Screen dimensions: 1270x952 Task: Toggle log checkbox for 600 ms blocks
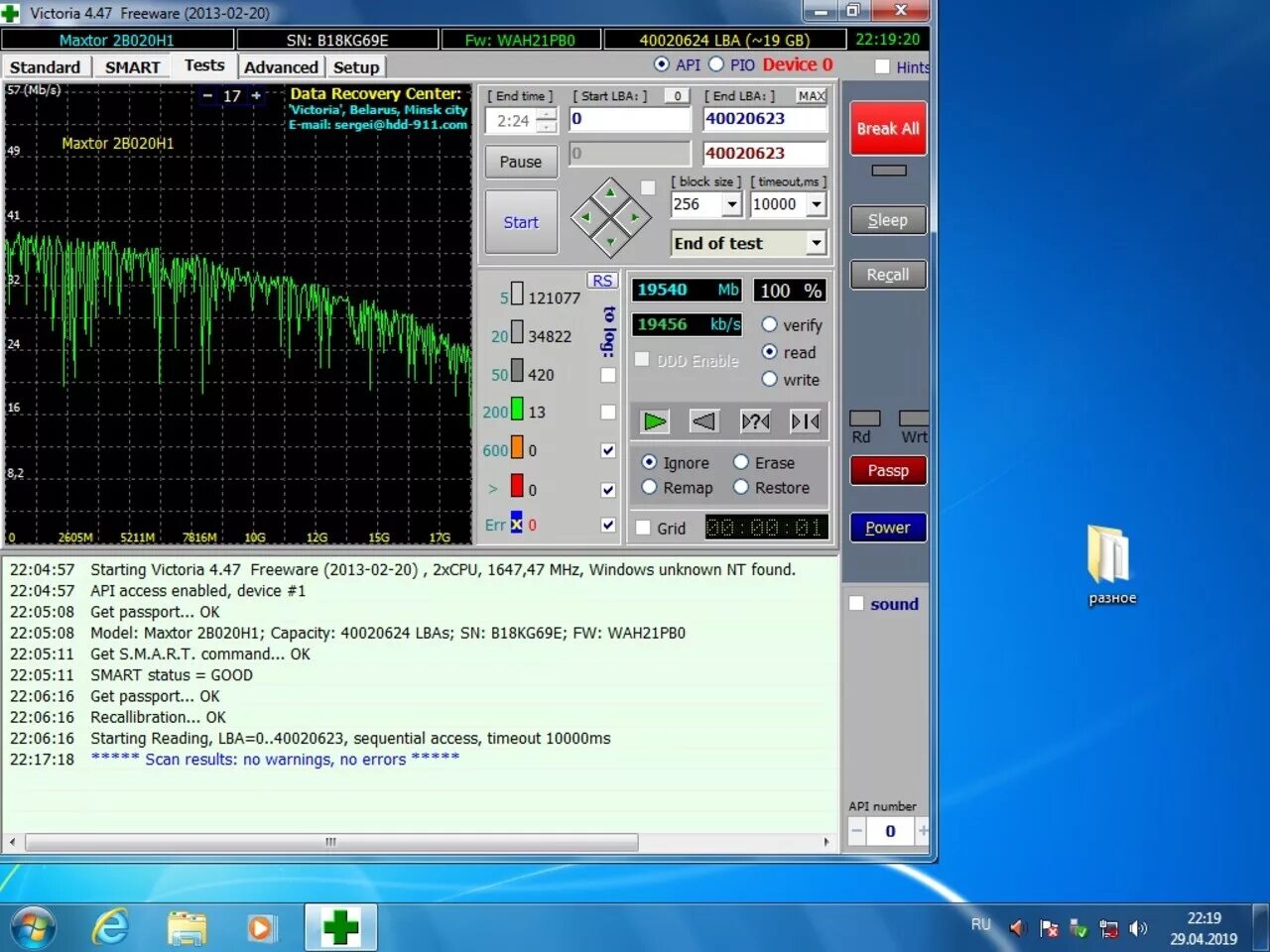[x=608, y=450]
